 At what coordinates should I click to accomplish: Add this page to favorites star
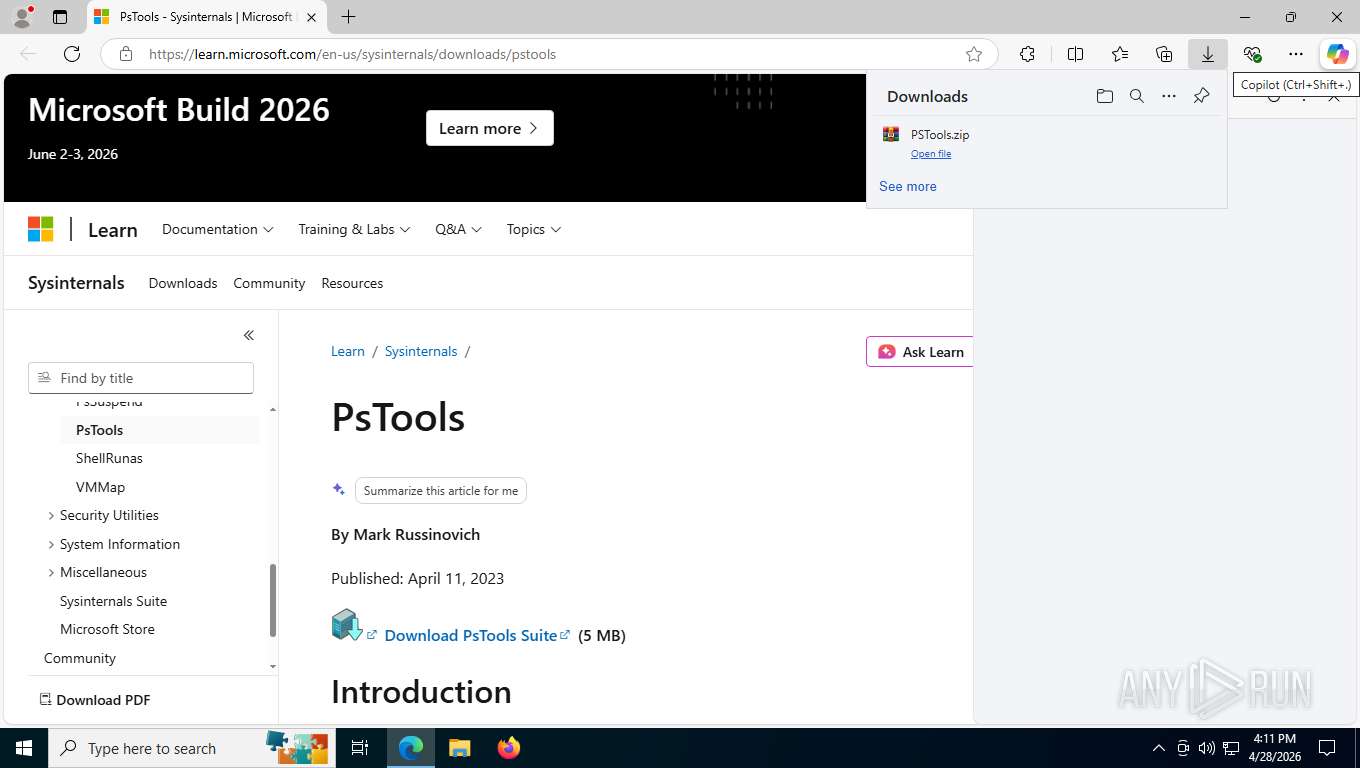coord(974,54)
